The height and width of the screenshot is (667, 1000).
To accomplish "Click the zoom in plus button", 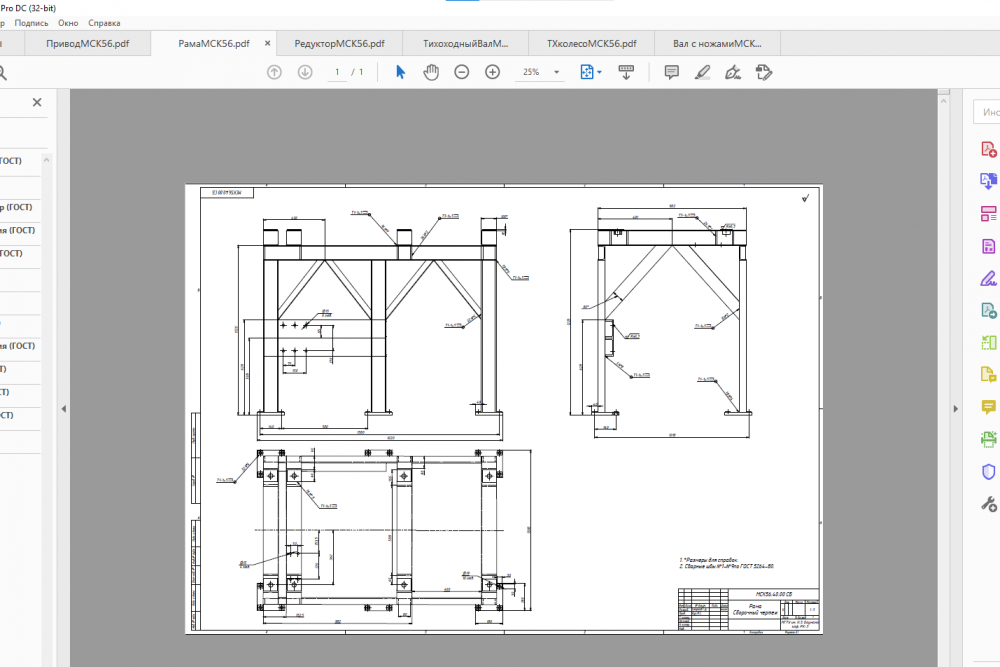I will click(x=492, y=72).
